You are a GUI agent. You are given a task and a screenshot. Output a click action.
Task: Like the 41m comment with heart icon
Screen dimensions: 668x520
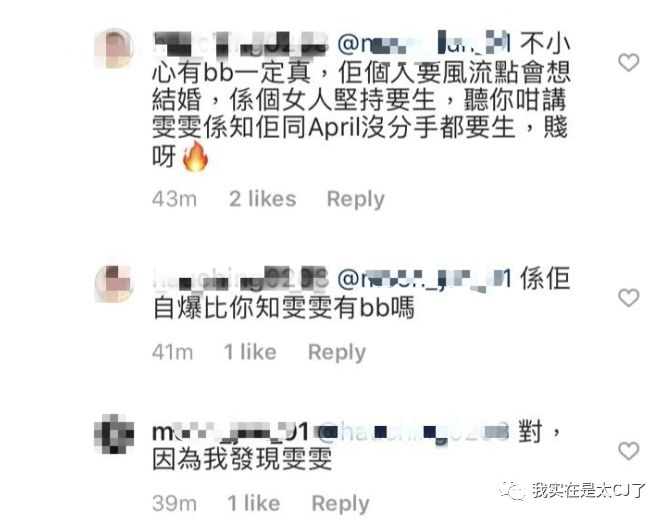click(628, 297)
